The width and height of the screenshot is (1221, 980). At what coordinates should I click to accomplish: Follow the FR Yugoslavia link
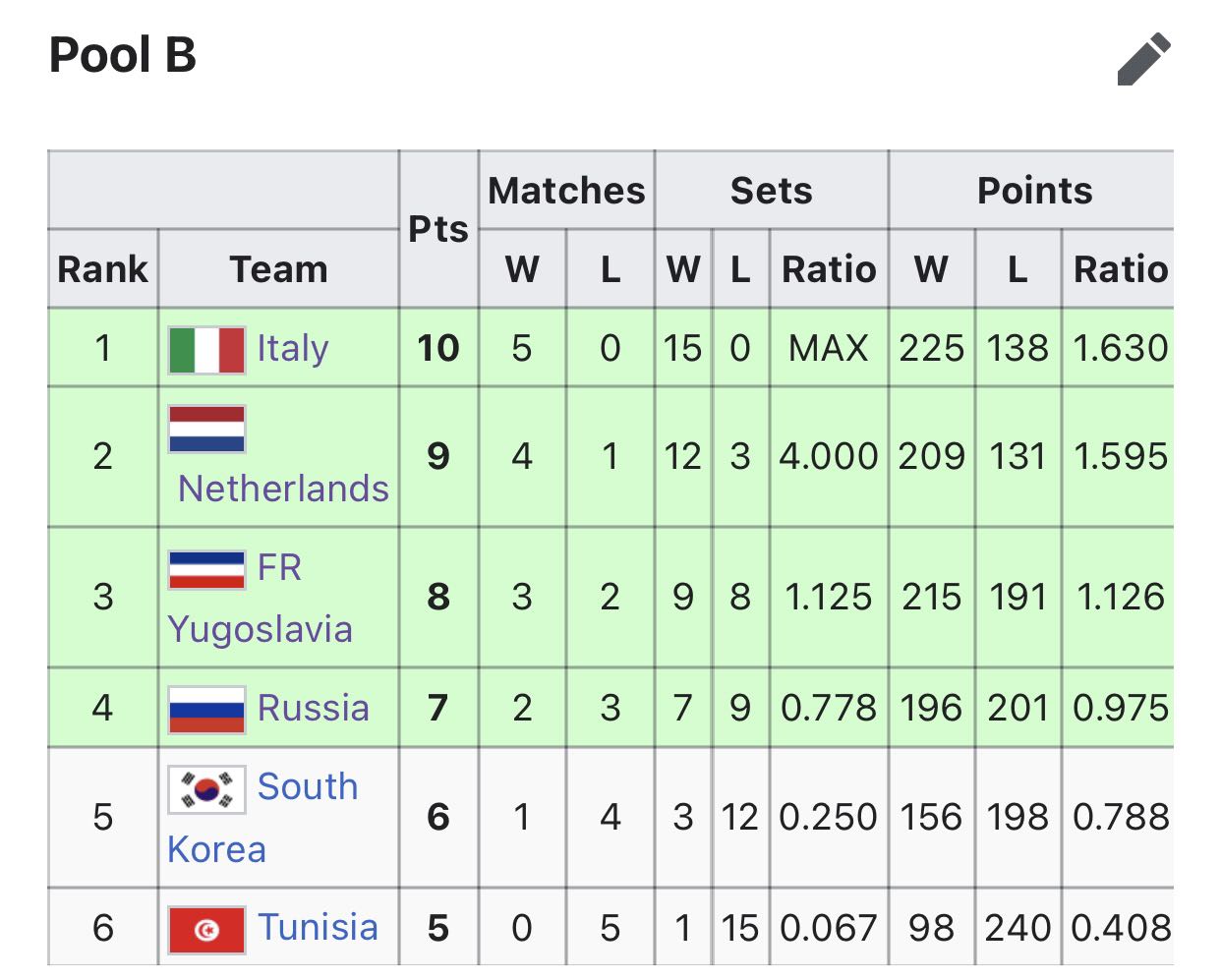click(x=260, y=599)
